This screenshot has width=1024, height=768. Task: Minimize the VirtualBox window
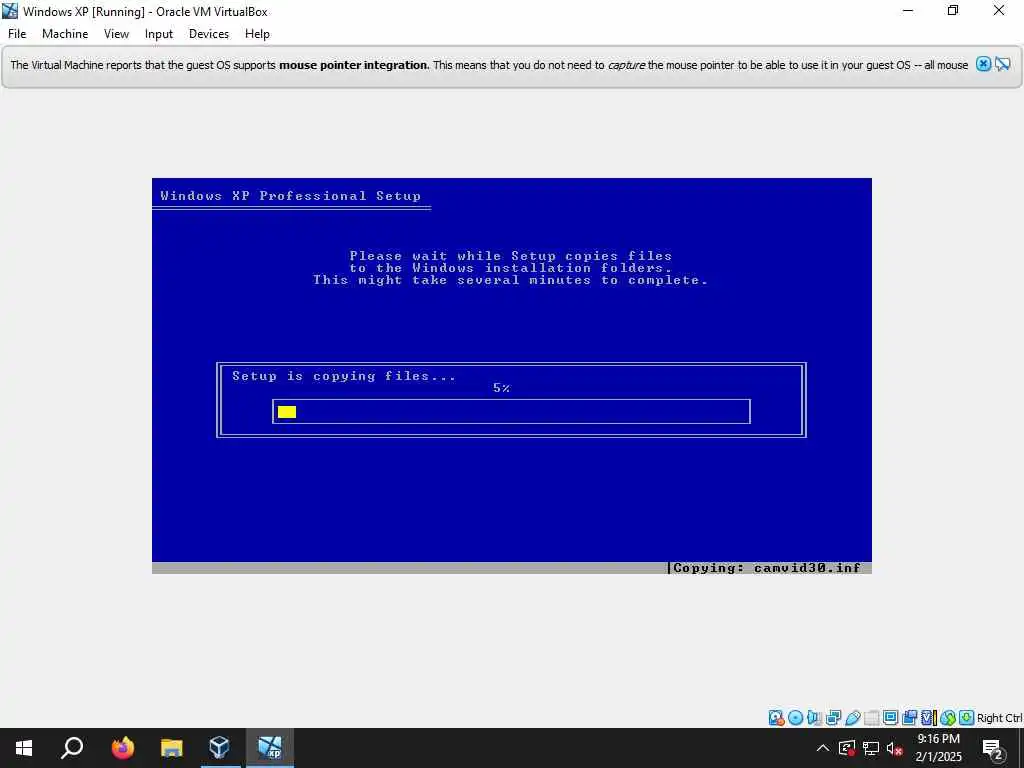(908, 11)
